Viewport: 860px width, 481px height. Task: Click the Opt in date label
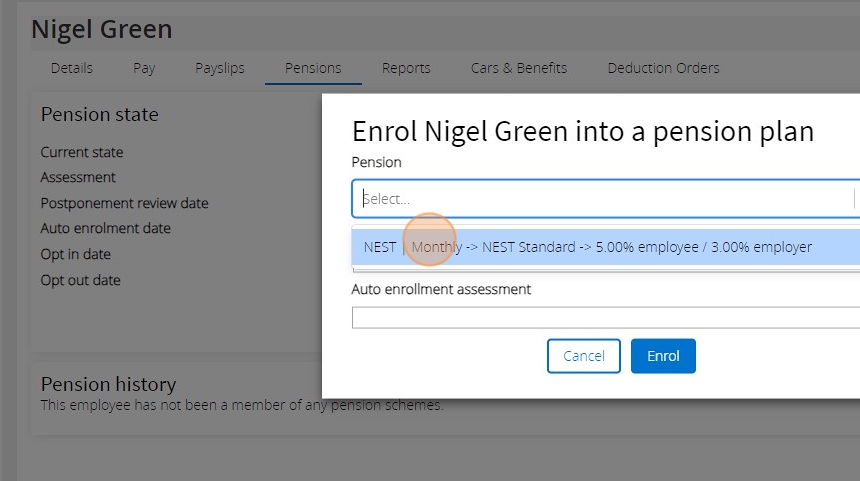75,255
